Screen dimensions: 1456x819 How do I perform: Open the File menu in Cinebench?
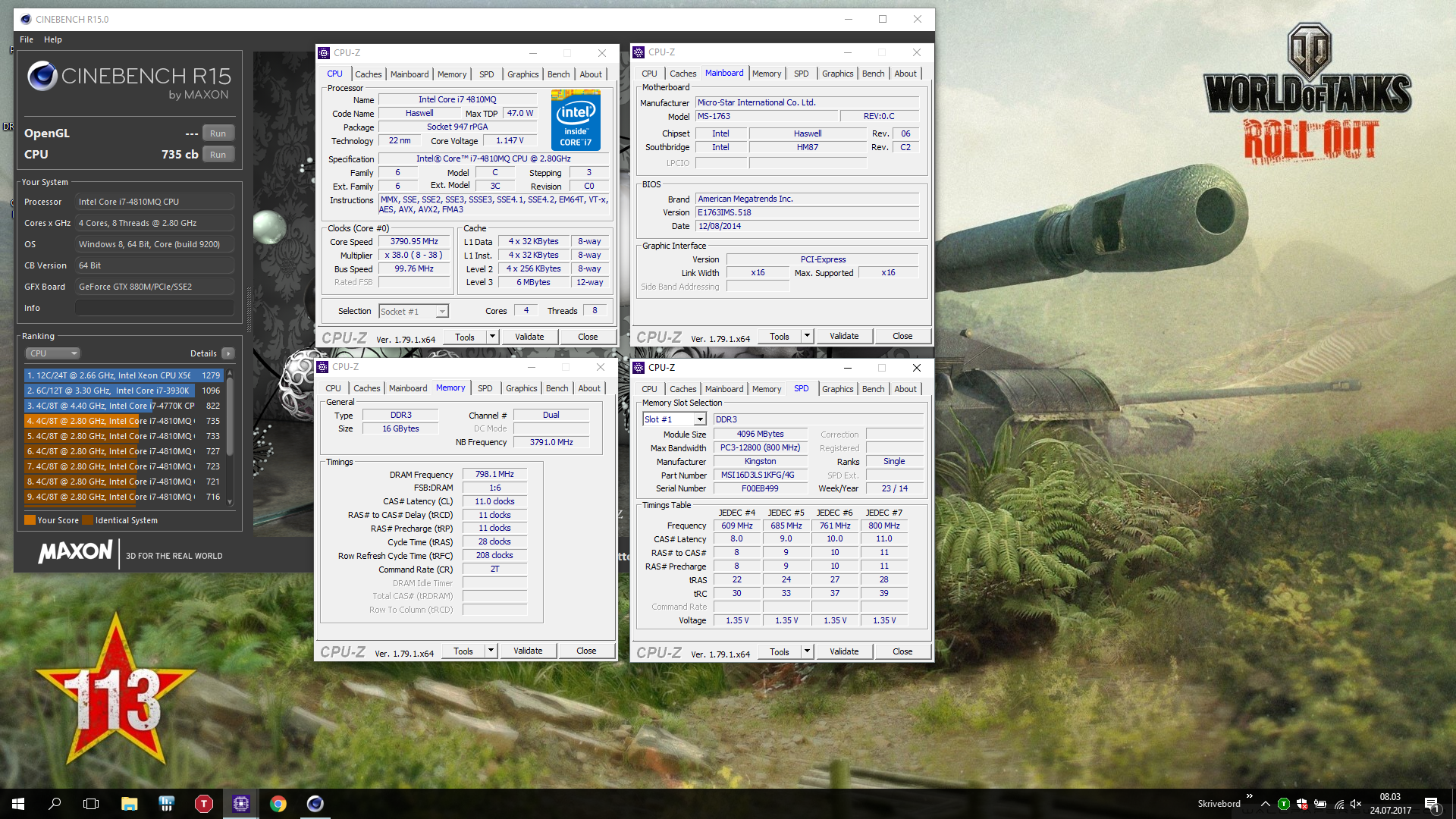point(27,39)
